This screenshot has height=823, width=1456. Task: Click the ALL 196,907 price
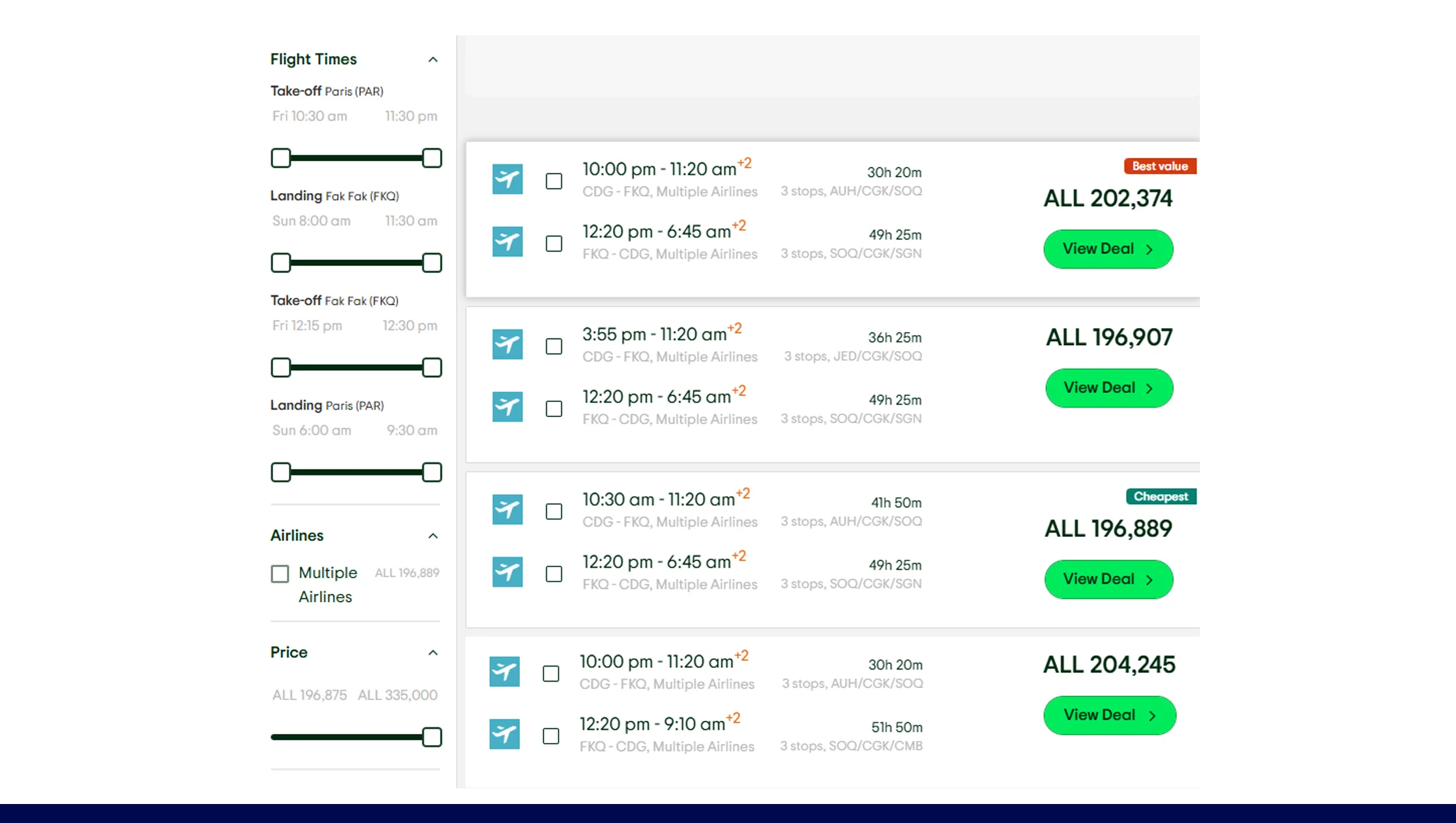click(x=1109, y=337)
